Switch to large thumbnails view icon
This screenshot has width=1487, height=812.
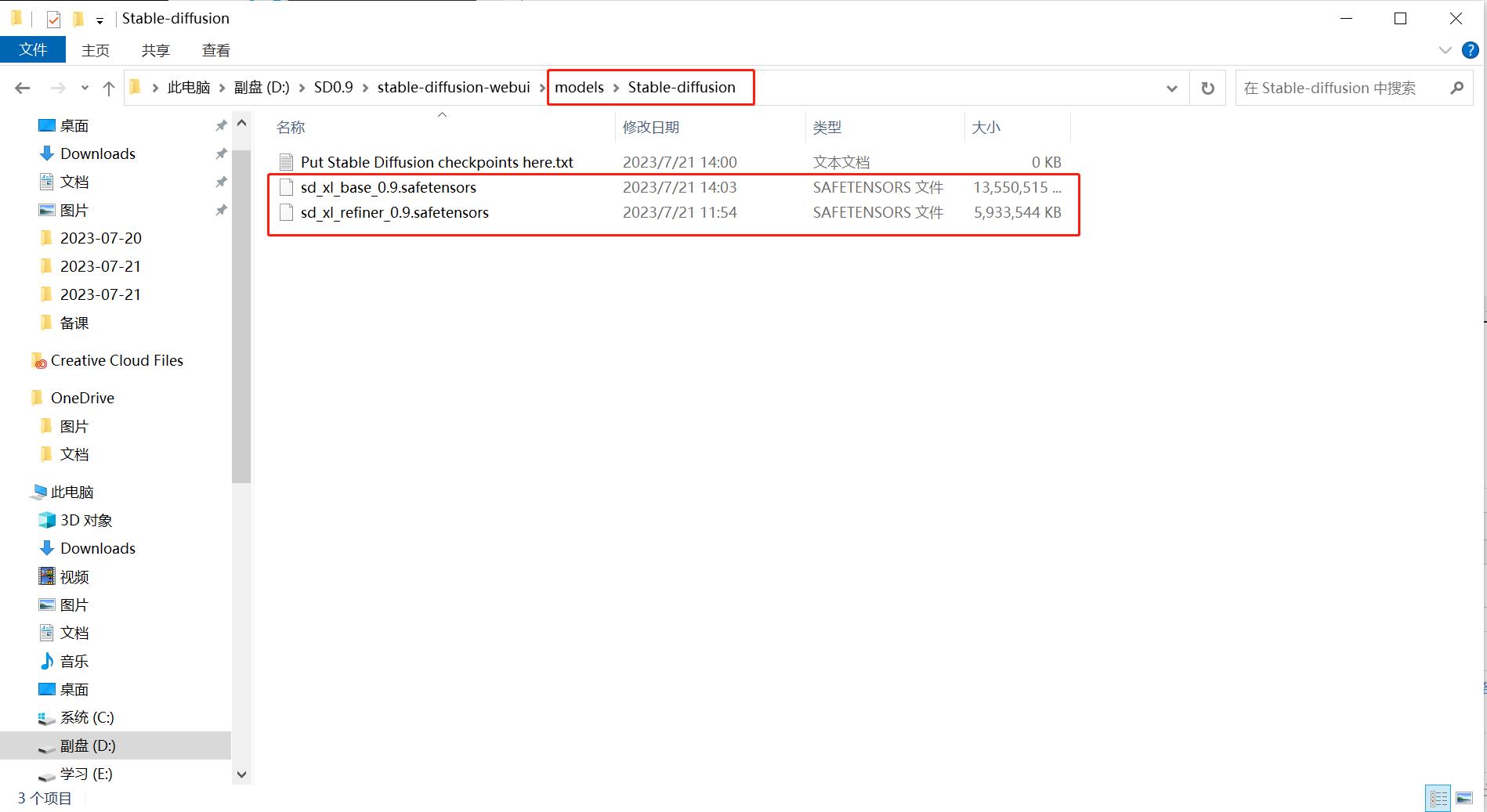[1464, 799]
